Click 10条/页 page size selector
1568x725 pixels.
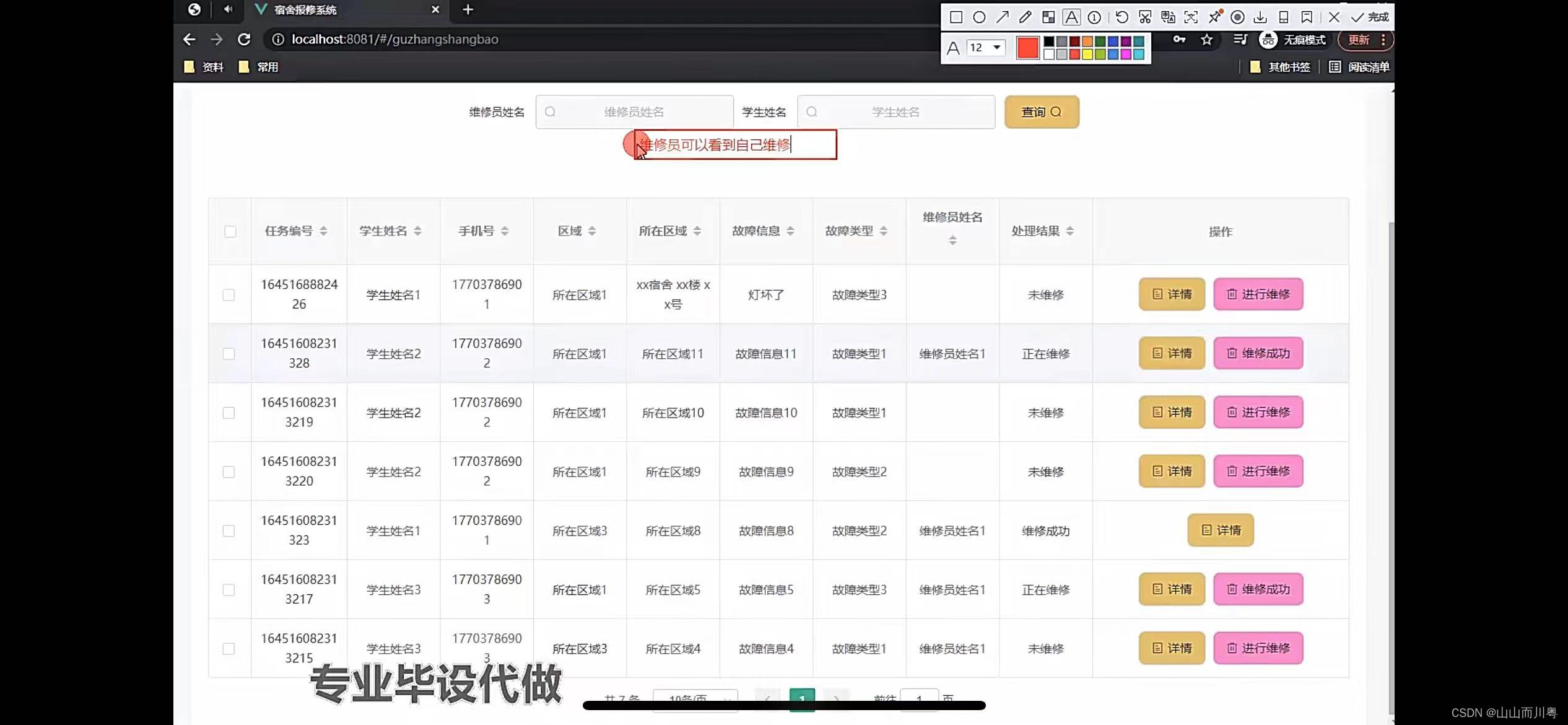pos(696,699)
